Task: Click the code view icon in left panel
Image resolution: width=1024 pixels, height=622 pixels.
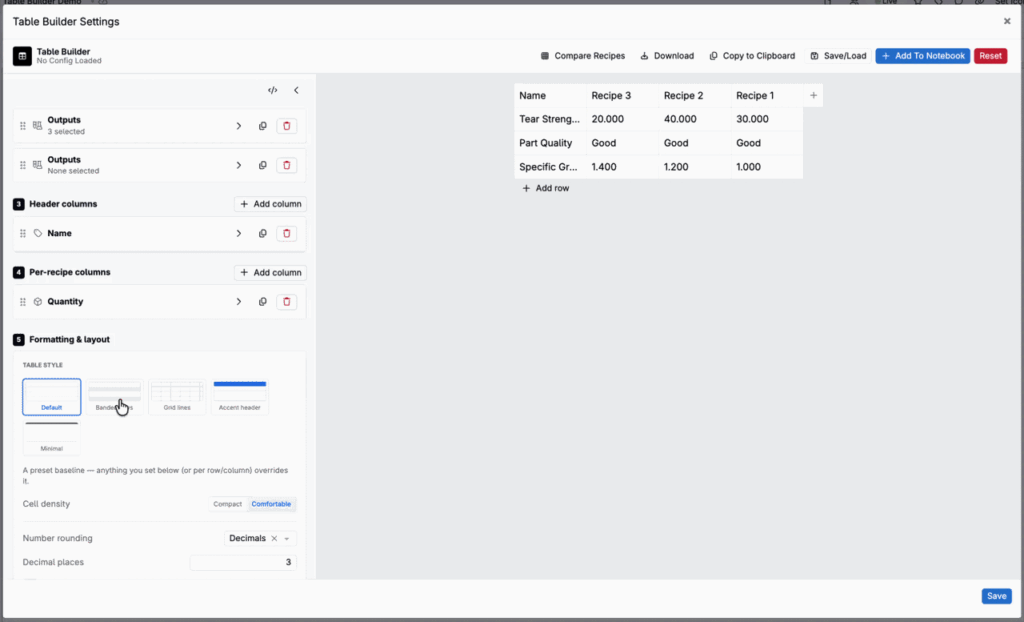Action: [272, 90]
